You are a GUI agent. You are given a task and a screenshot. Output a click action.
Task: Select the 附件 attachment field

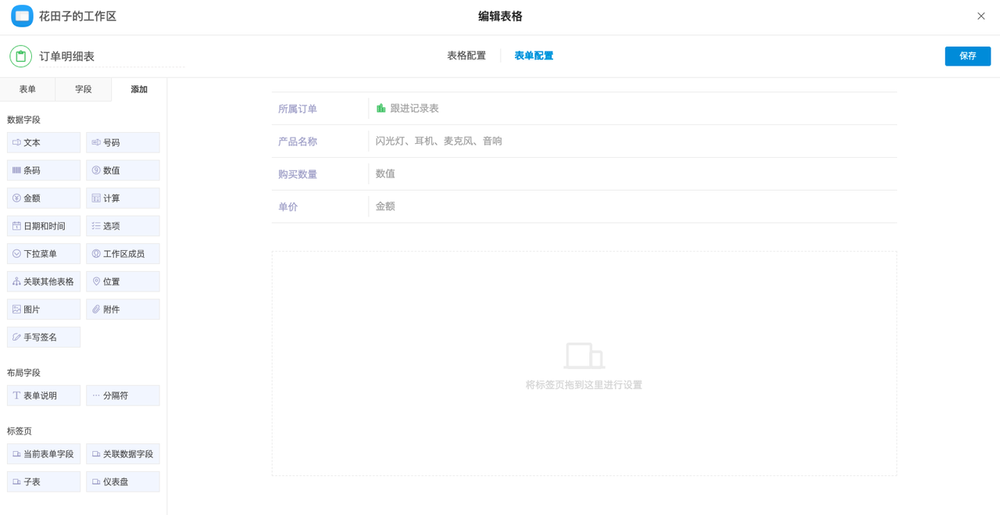coord(122,310)
